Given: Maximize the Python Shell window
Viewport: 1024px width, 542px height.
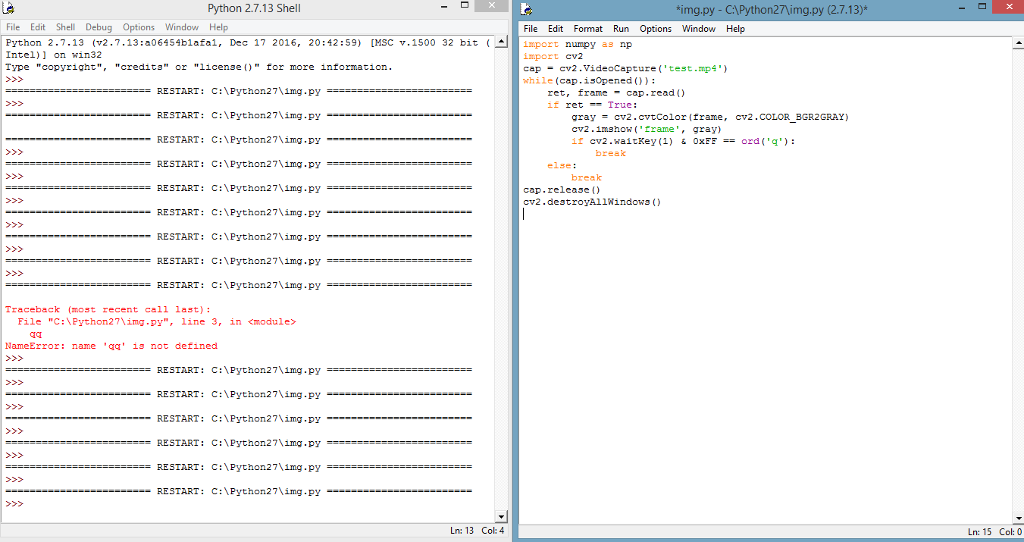Looking at the screenshot, I should coord(465,6).
